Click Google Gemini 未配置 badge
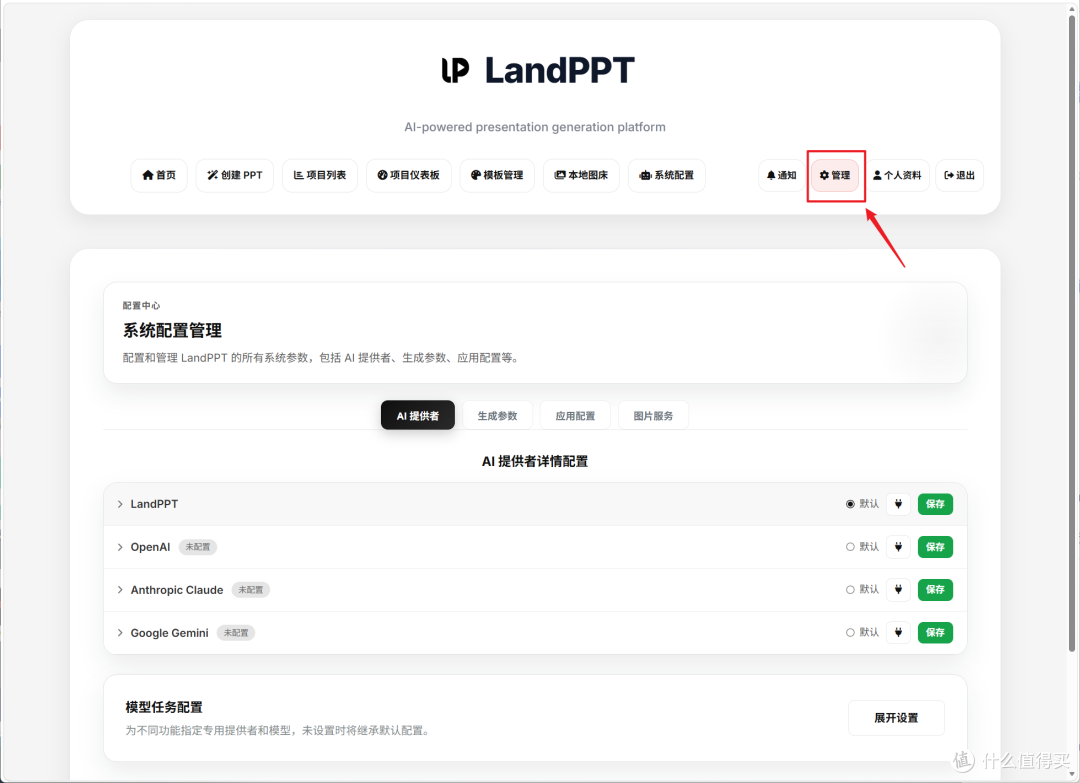1080x783 pixels. [x=236, y=632]
